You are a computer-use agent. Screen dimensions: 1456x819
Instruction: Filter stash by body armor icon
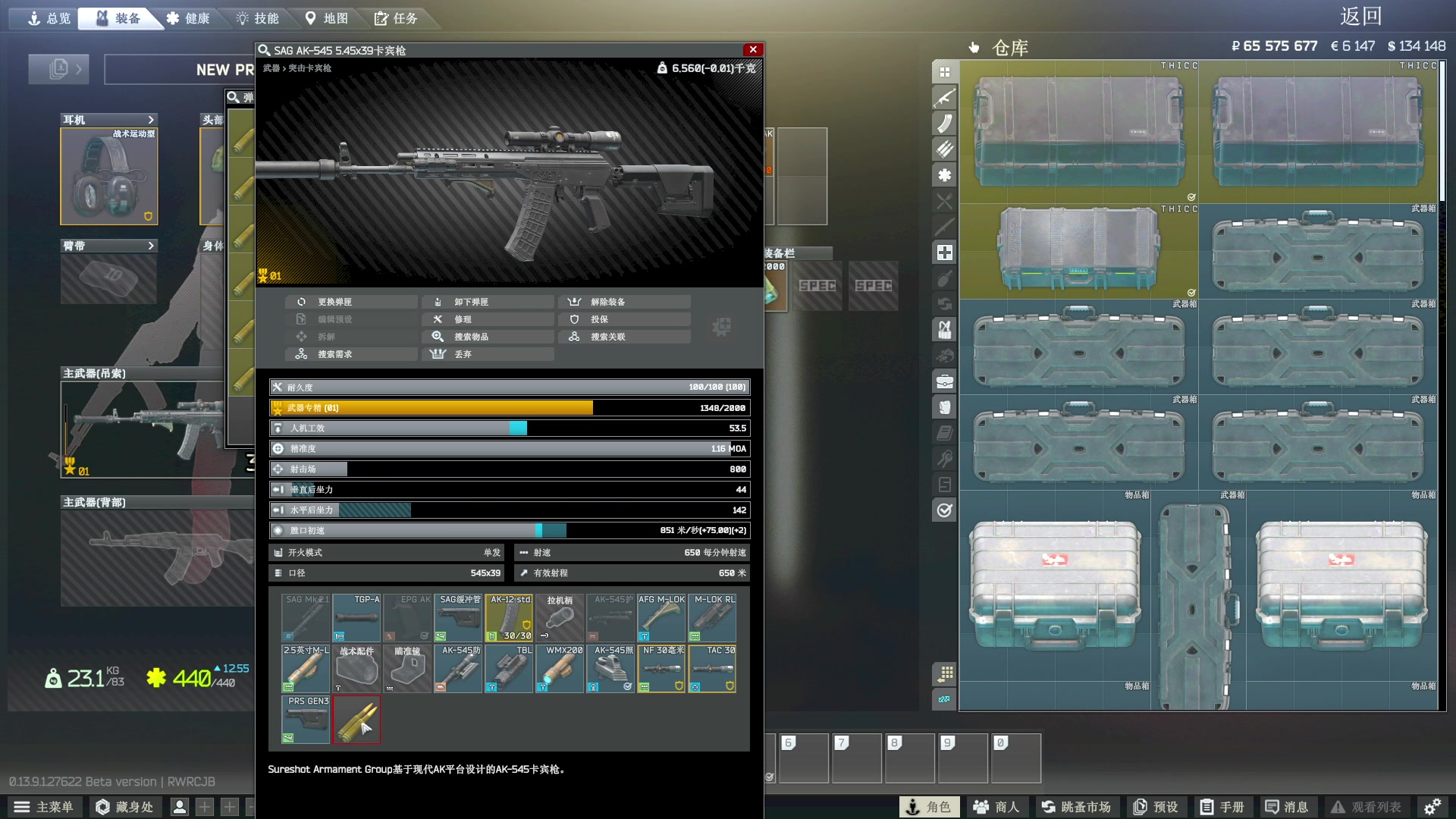point(944,407)
